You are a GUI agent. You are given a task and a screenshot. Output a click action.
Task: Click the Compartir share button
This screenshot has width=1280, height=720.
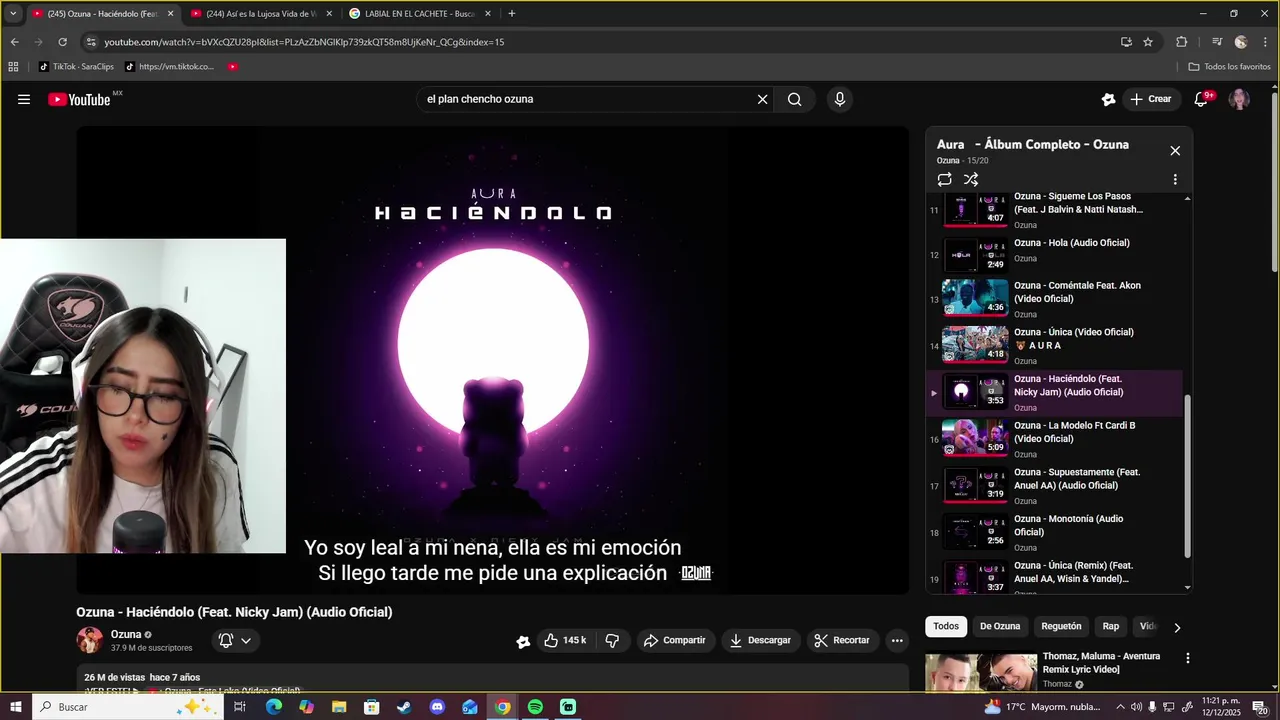(x=675, y=640)
